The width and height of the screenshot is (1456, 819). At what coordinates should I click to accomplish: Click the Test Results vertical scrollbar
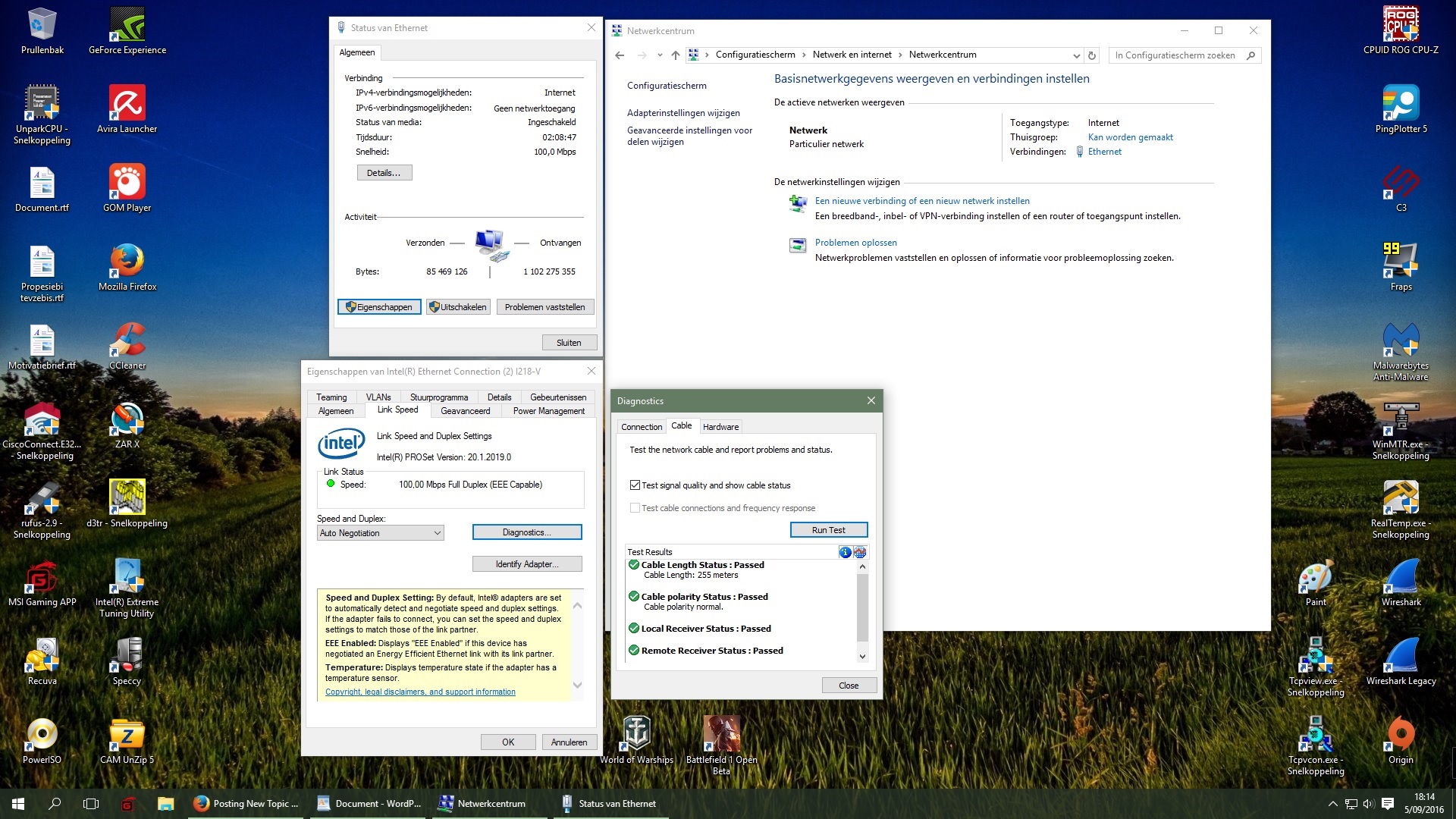[862, 607]
